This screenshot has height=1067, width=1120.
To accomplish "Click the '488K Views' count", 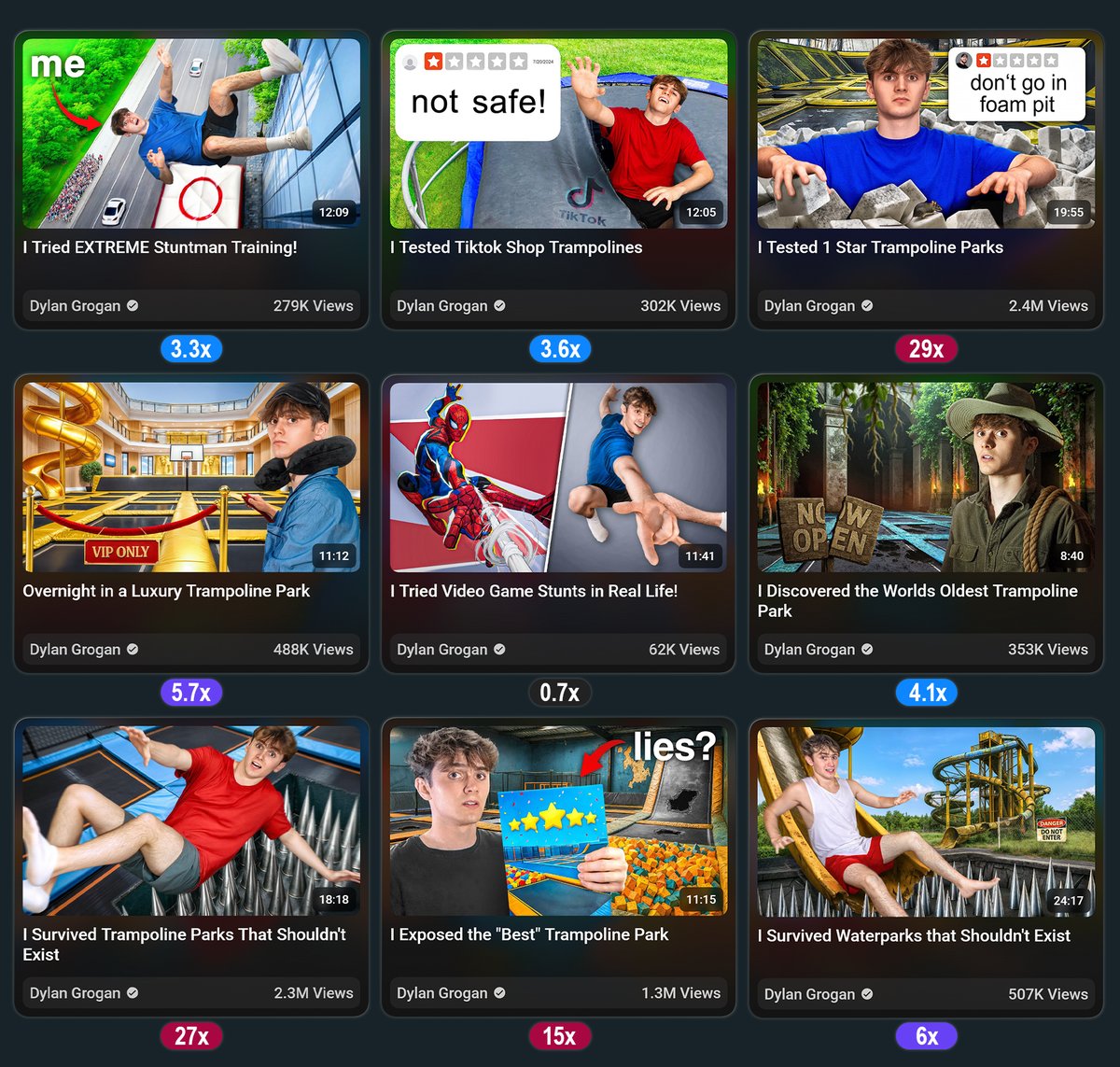I will click(x=314, y=649).
